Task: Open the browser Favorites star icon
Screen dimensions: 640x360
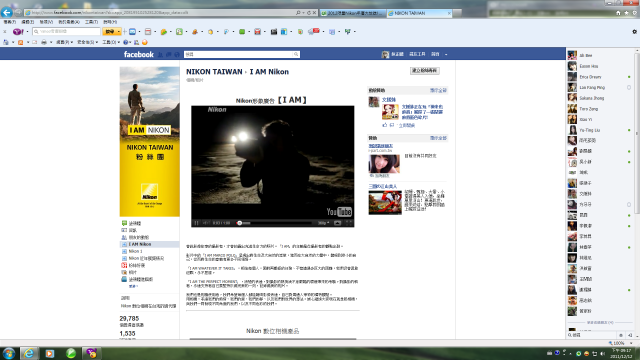Action: pos(626,13)
